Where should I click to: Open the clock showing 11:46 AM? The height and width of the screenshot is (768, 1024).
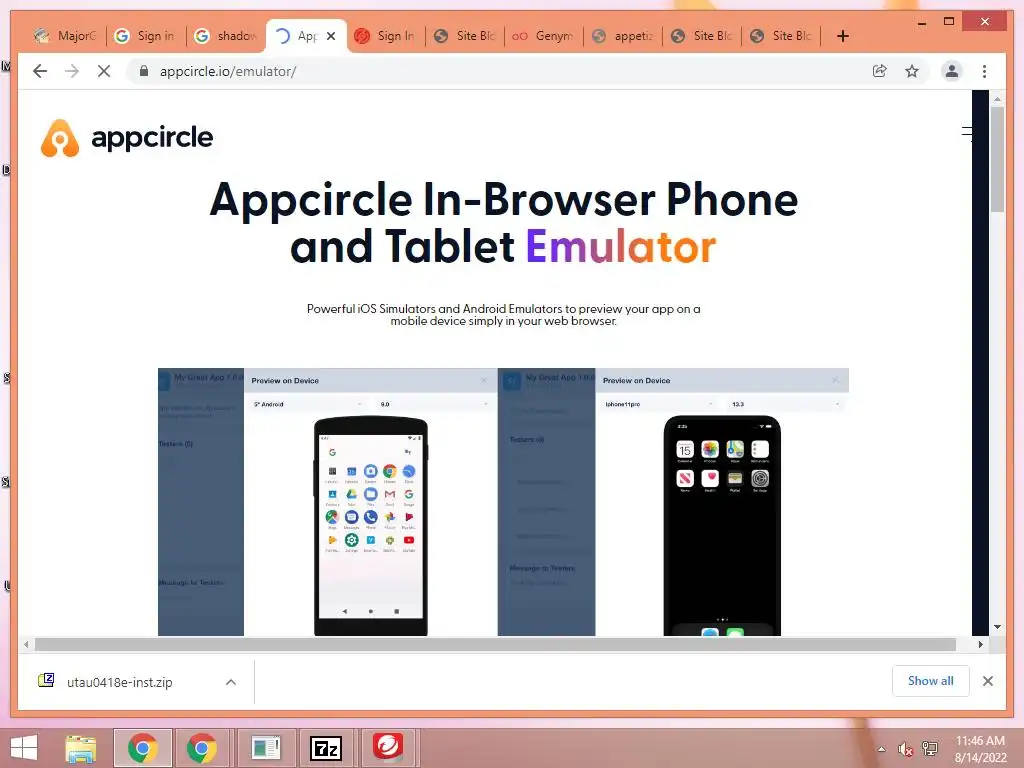(980, 749)
